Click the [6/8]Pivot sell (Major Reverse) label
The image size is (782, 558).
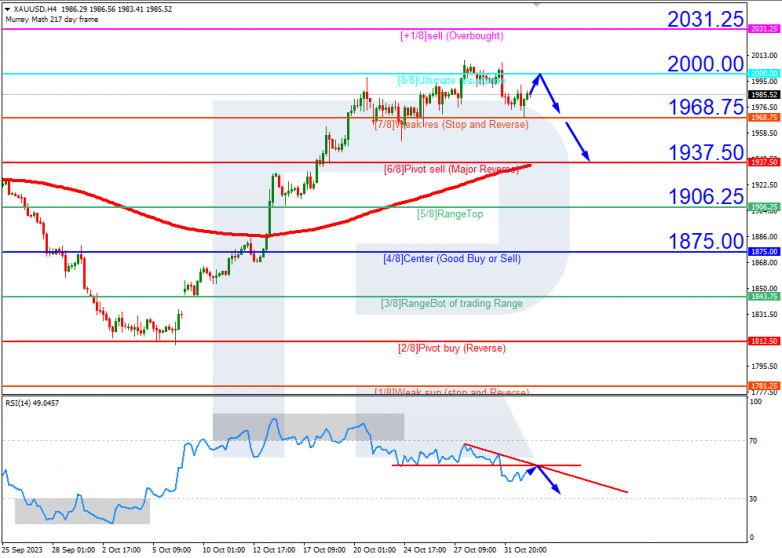click(451, 169)
